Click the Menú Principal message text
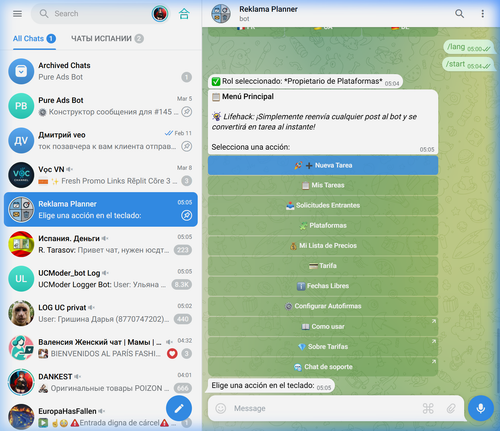The width and height of the screenshot is (500, 431). tap(248, 97)
